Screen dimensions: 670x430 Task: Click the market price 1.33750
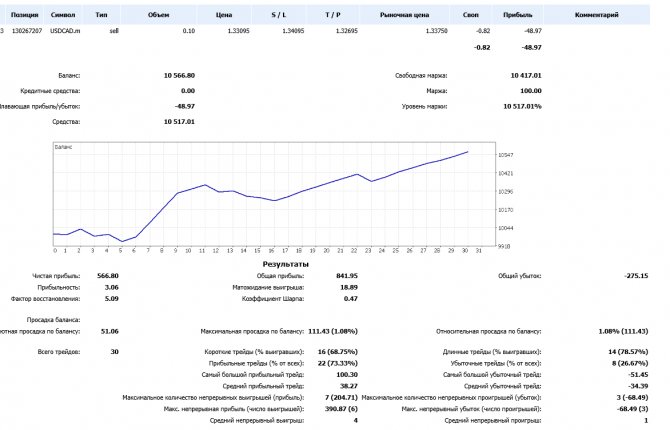[x=437, y=31]
